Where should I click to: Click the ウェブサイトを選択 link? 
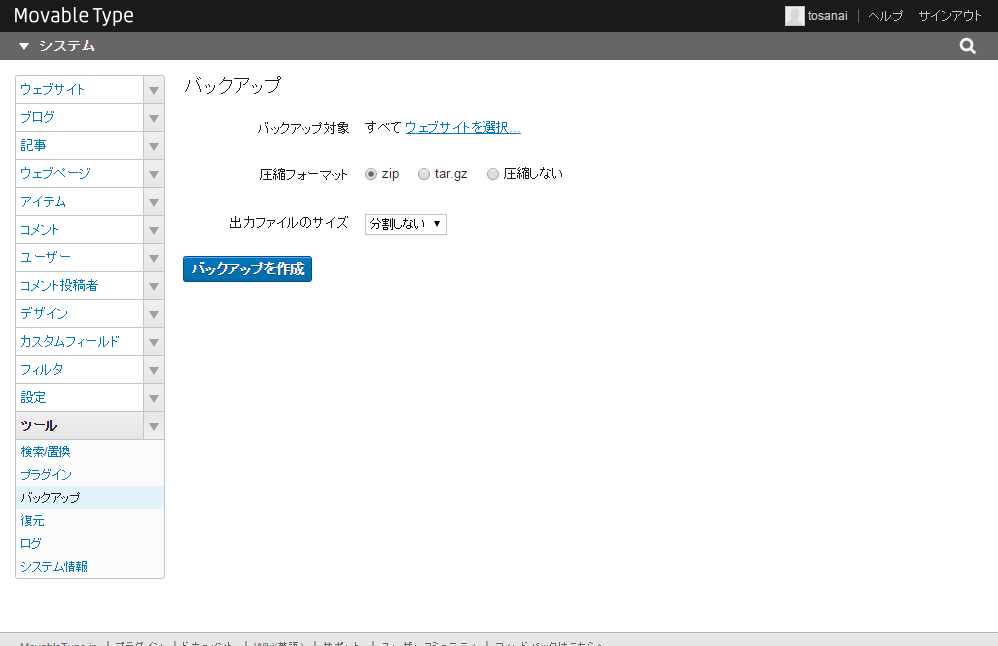pos(462,128)
